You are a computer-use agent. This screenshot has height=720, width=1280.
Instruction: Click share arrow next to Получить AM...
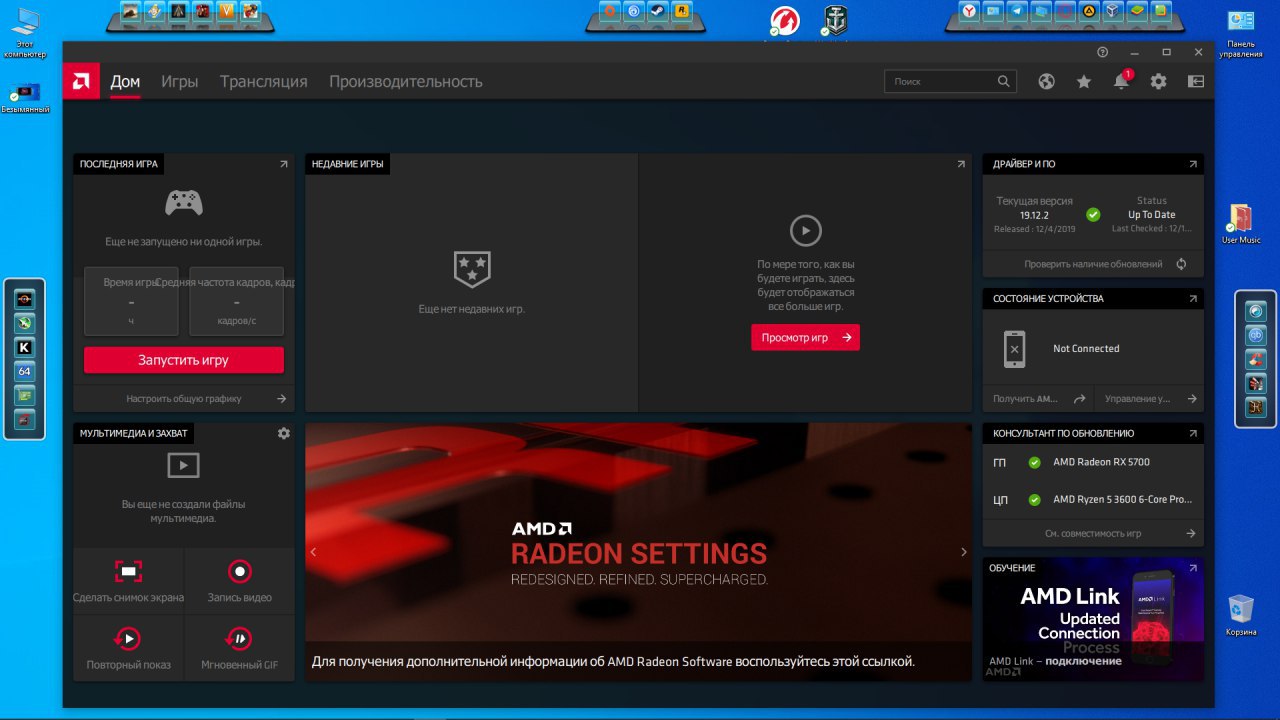pyautogui.click(x=1079, y=398)
